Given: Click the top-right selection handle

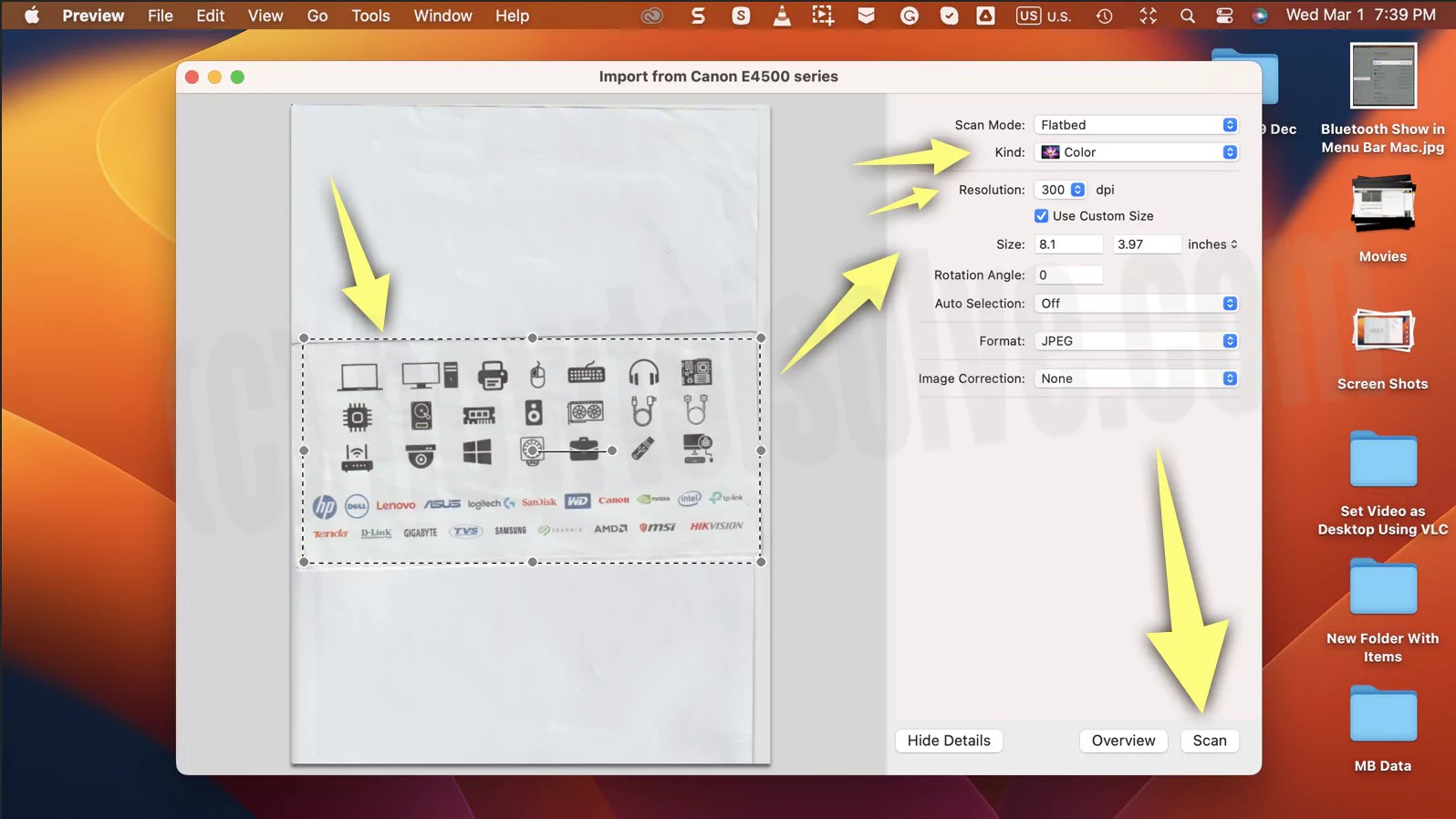Looking at the screenshot, I should (x=761, y=338).
